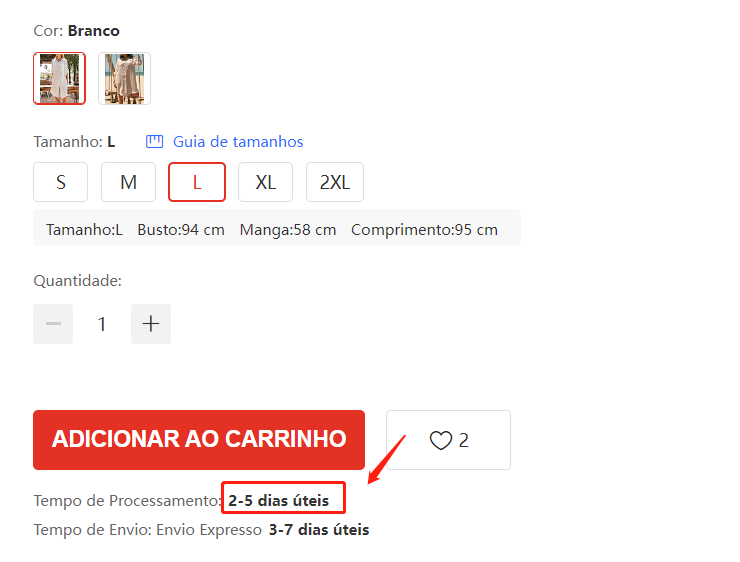This screenshot has width=740, height=562.
Task: Click the Tempo de Processamento label
Action: tap(127, 500)
